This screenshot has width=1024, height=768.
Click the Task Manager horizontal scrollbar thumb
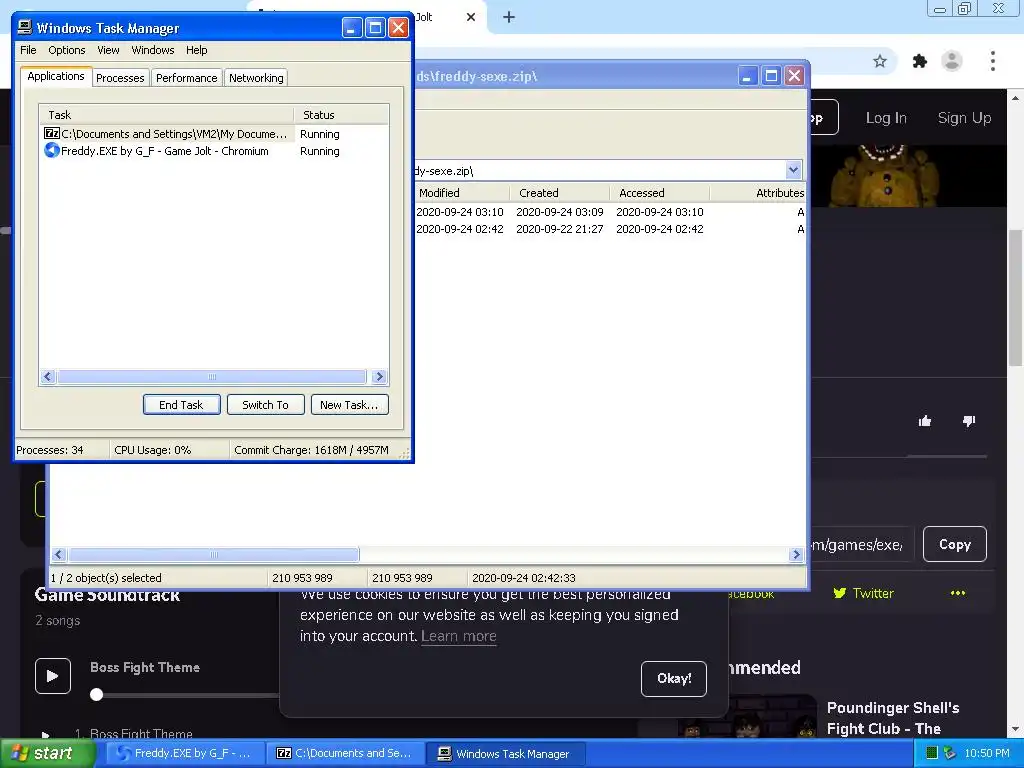click(212, 377)
